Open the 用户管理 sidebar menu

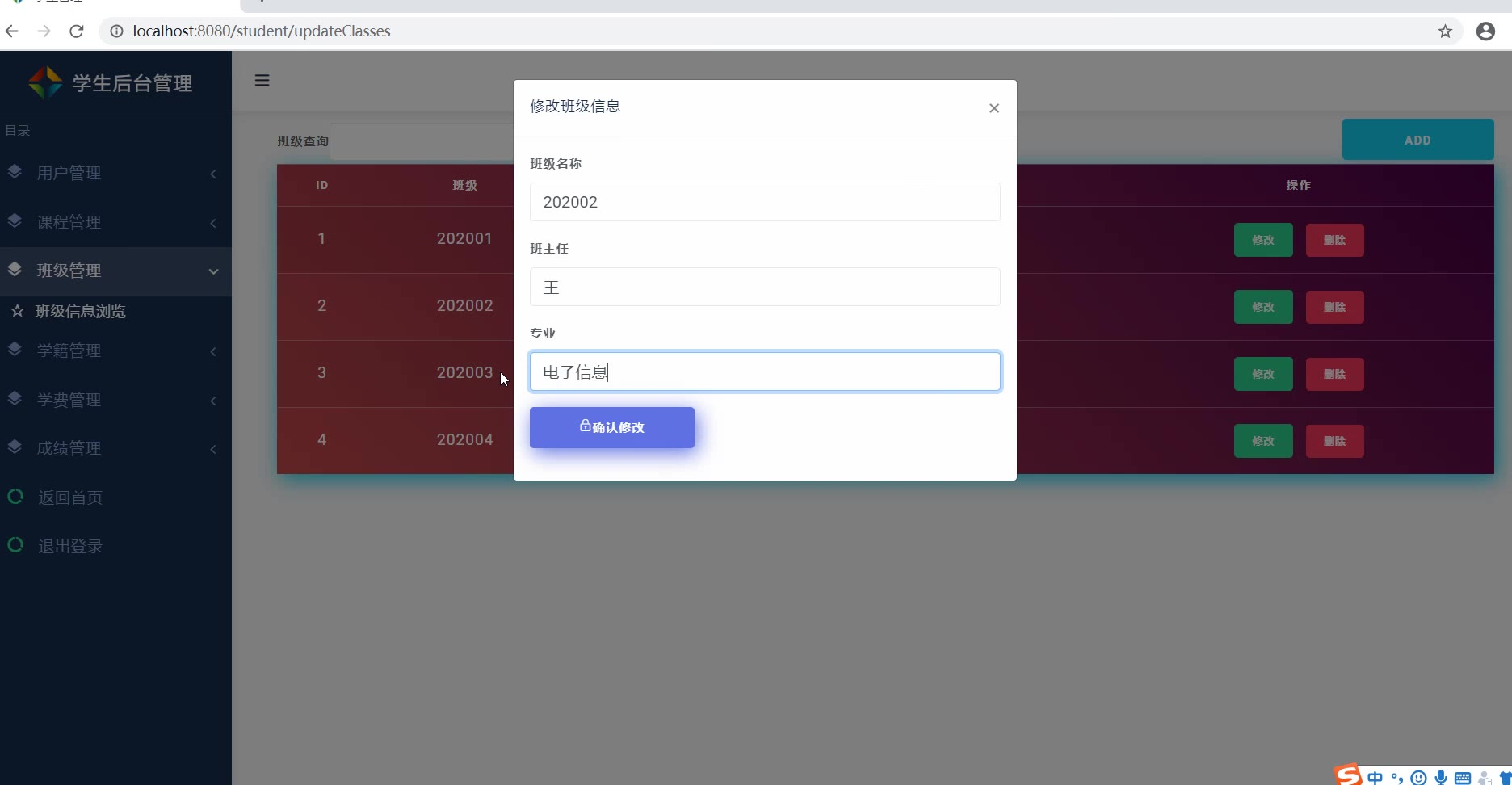[115, 173]
